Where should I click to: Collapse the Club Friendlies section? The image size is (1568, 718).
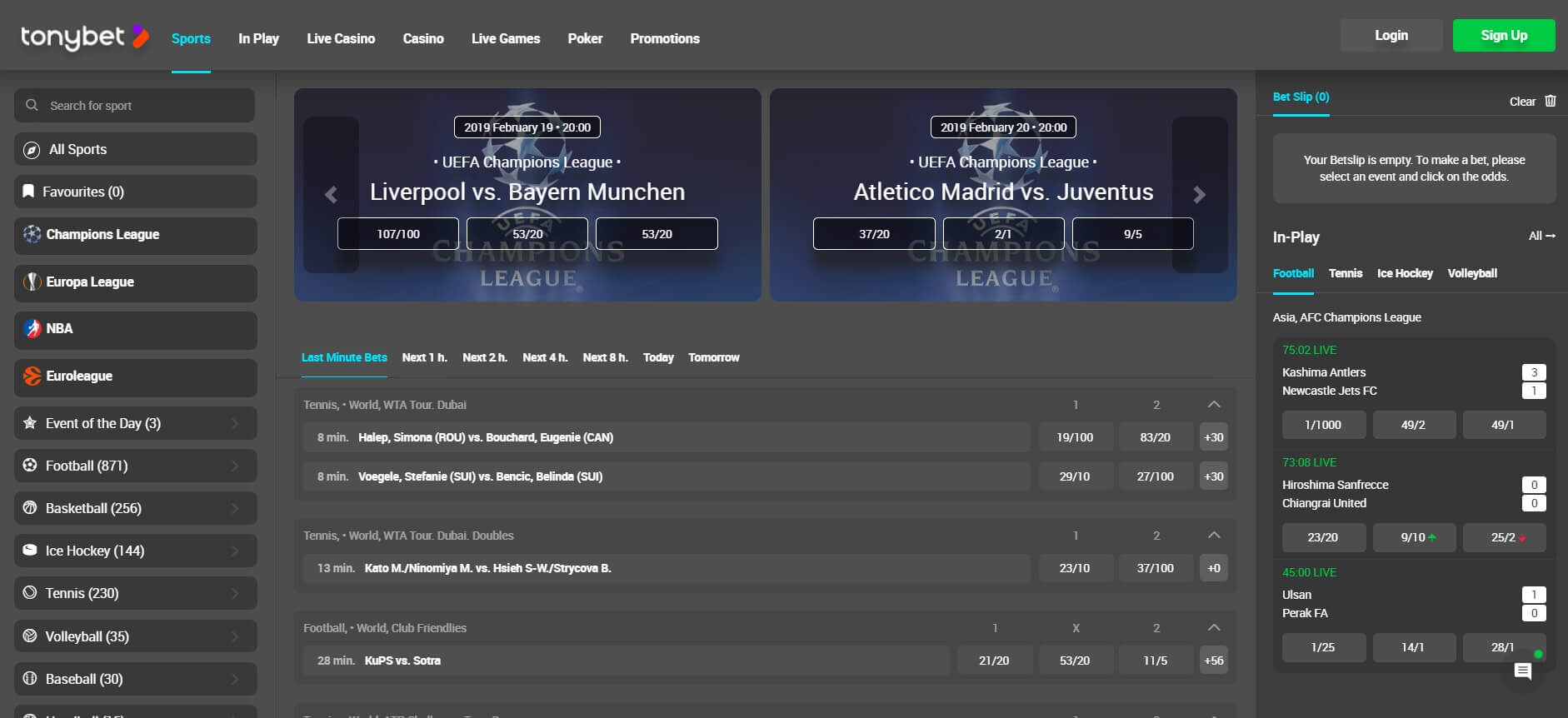pos(1214,628)
